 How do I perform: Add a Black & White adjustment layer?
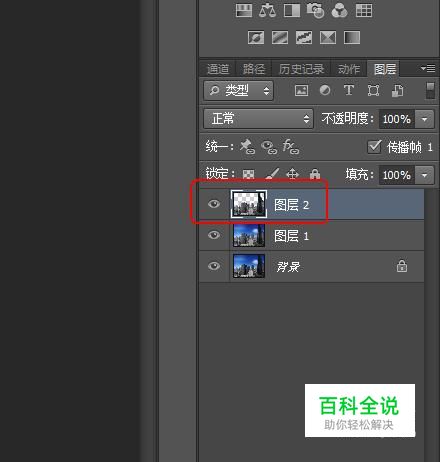tap(292, 10)
